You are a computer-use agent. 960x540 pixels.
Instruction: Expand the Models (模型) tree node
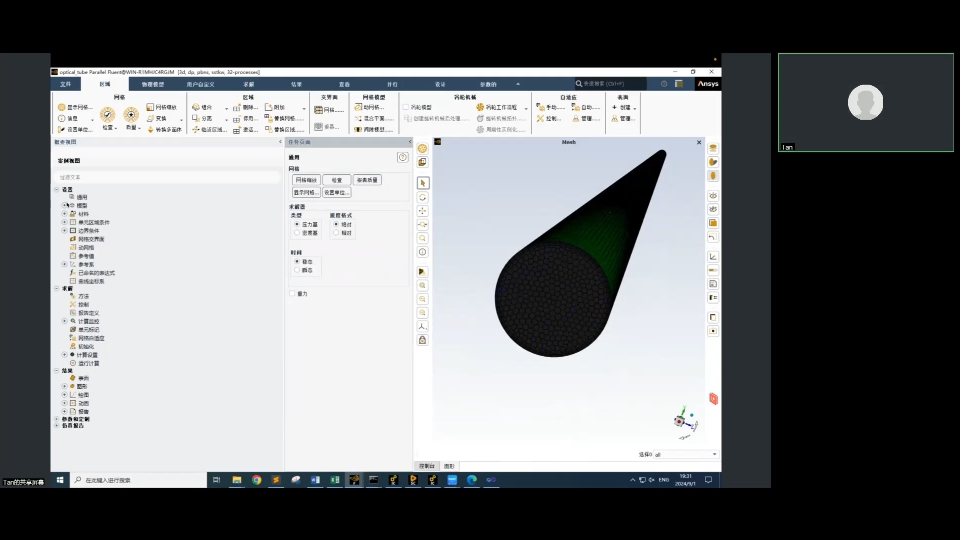click(64, 205)
